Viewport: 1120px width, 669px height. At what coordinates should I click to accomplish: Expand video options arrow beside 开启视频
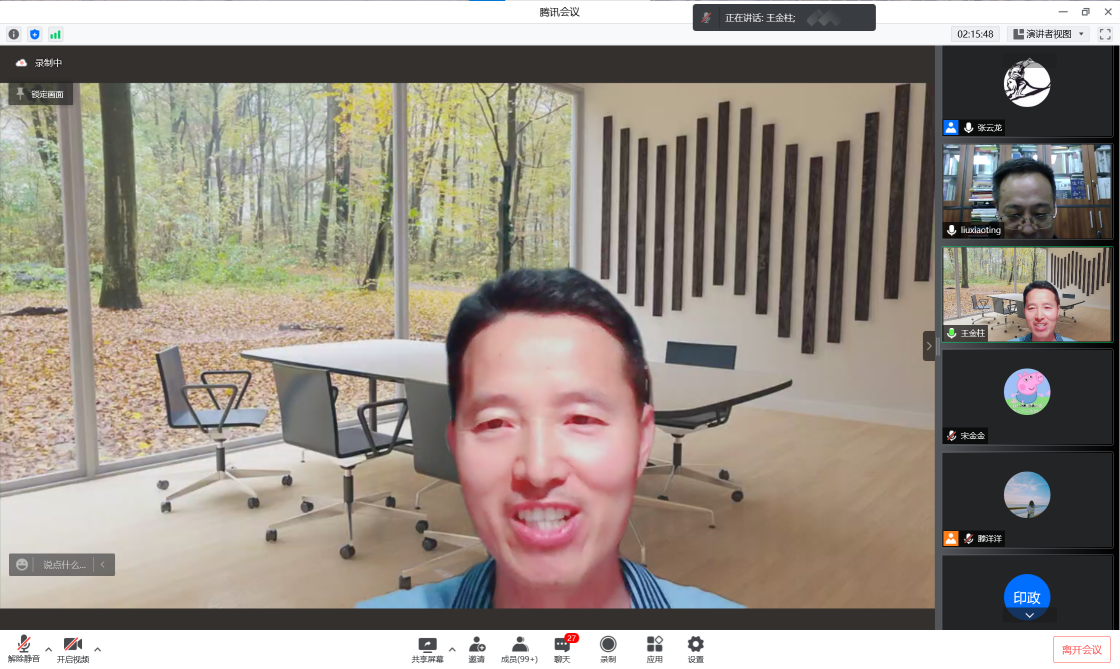click(97, 649)
